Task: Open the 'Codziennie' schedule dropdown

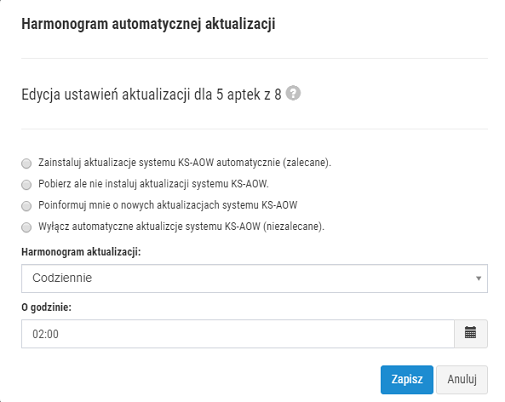Action: point(254,278)
